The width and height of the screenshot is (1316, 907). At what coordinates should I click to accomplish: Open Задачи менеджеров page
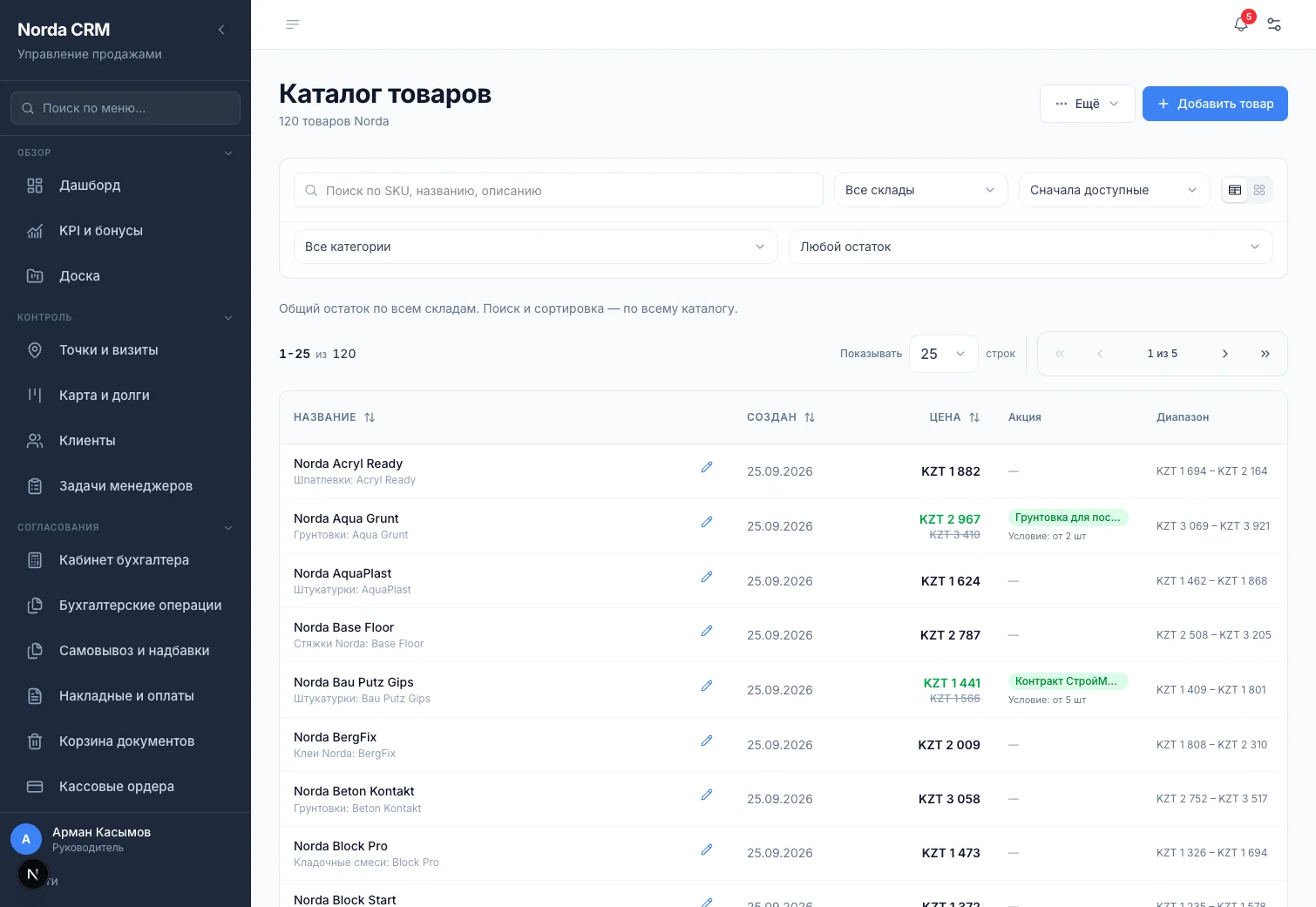click(x=125, y=486)
